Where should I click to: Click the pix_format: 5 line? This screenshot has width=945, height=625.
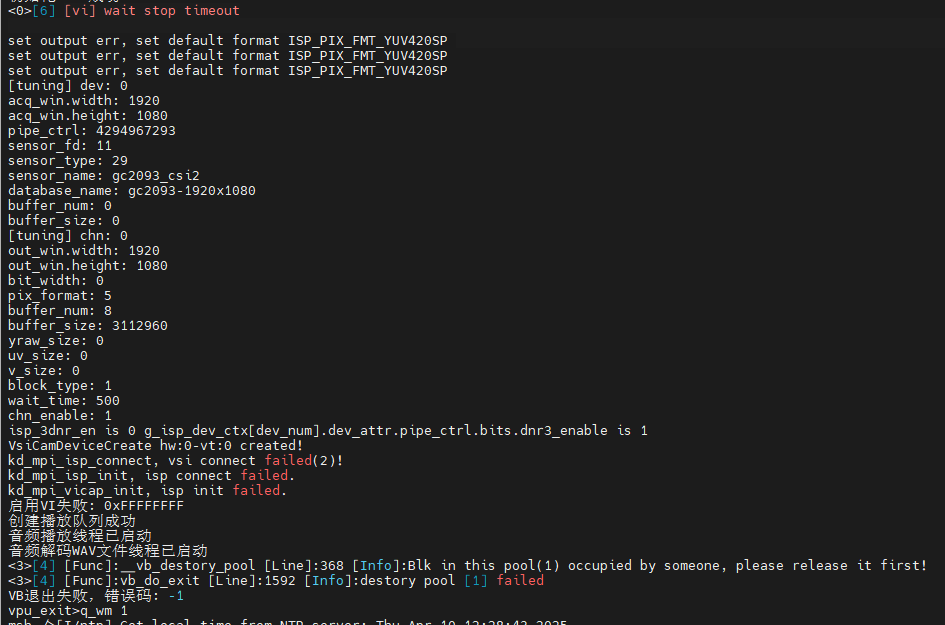(60, 296)
